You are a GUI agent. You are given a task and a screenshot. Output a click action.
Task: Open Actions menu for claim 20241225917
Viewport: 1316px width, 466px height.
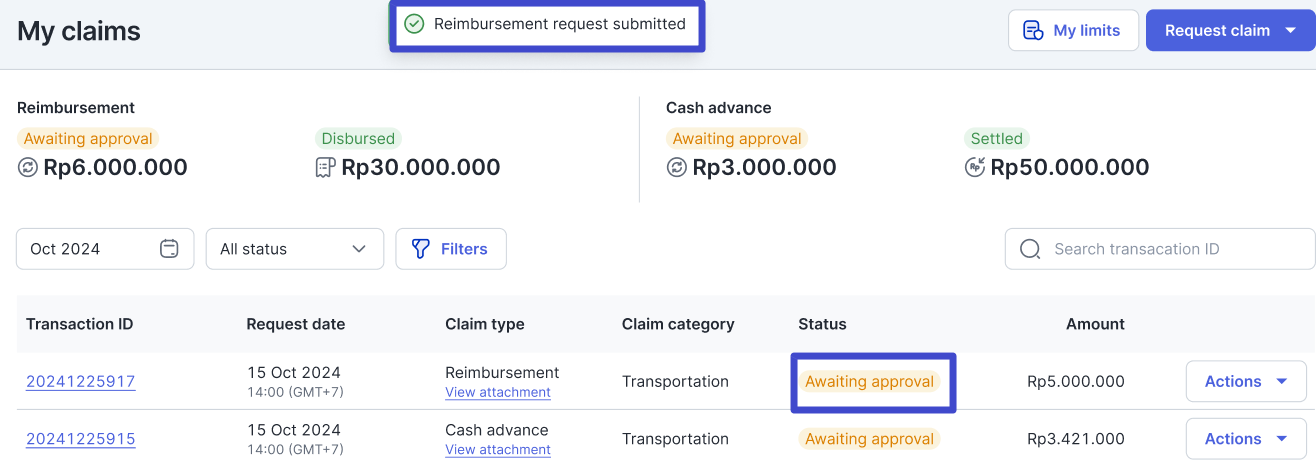click(1246, 382)
